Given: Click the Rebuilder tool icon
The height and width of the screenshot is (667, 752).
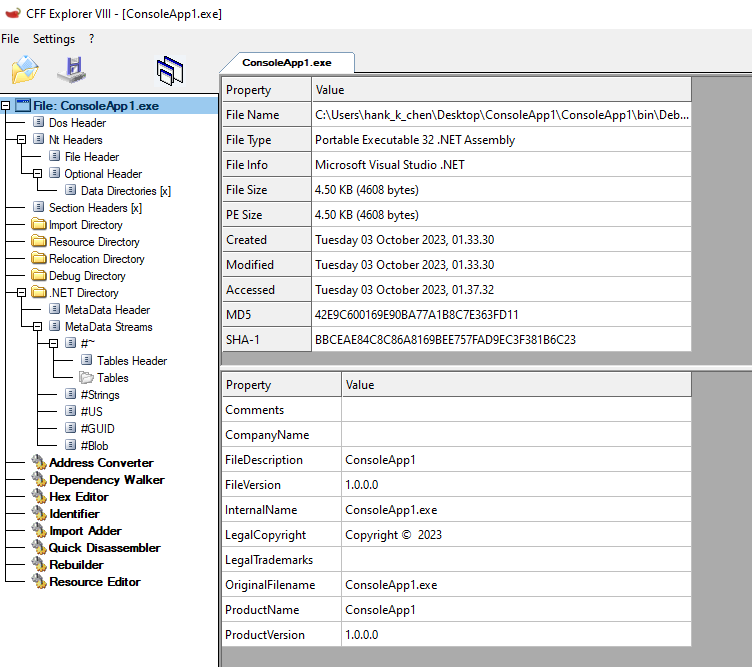Looking at the screenshot, I should [x=39, y=564].
